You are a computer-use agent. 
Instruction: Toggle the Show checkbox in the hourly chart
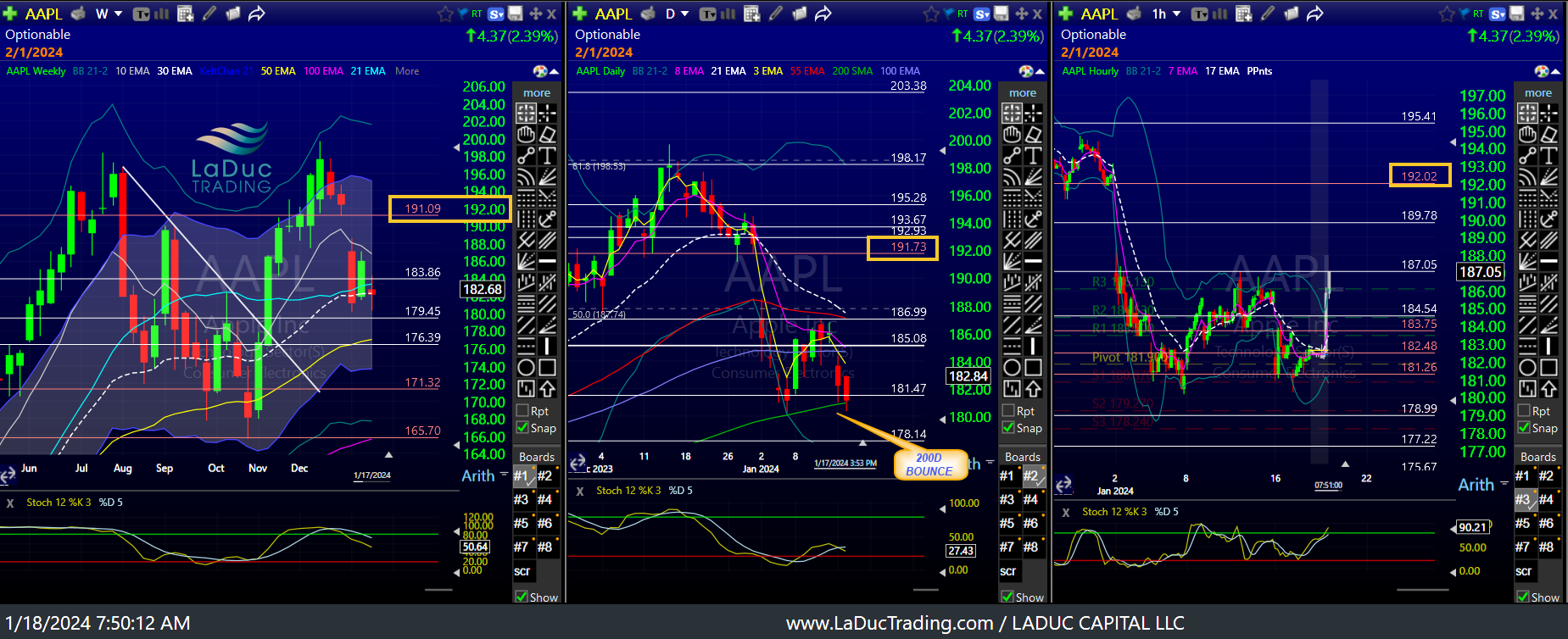point(1523,597)
